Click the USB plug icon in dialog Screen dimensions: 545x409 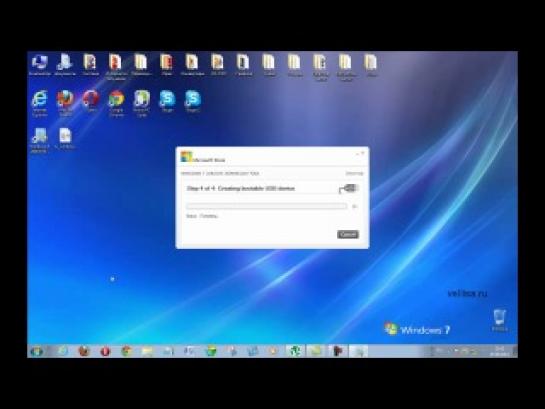(x=349, y=189)
